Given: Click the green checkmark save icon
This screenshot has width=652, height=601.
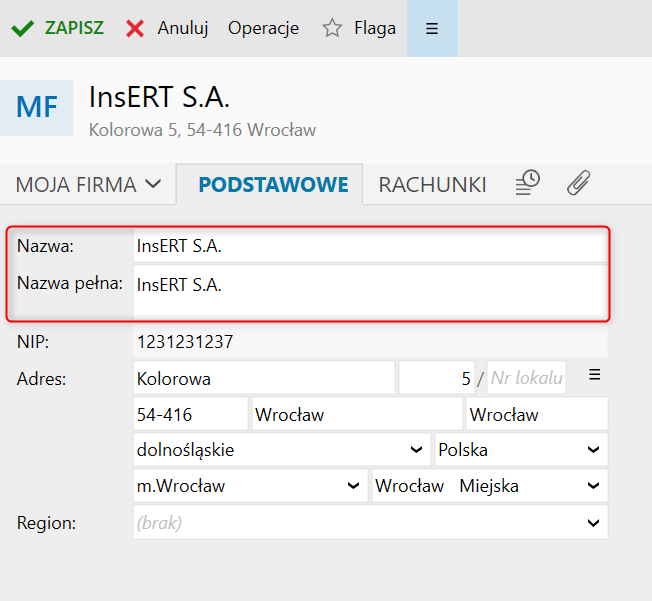Looking at the screenshot, I should point(22,29).
